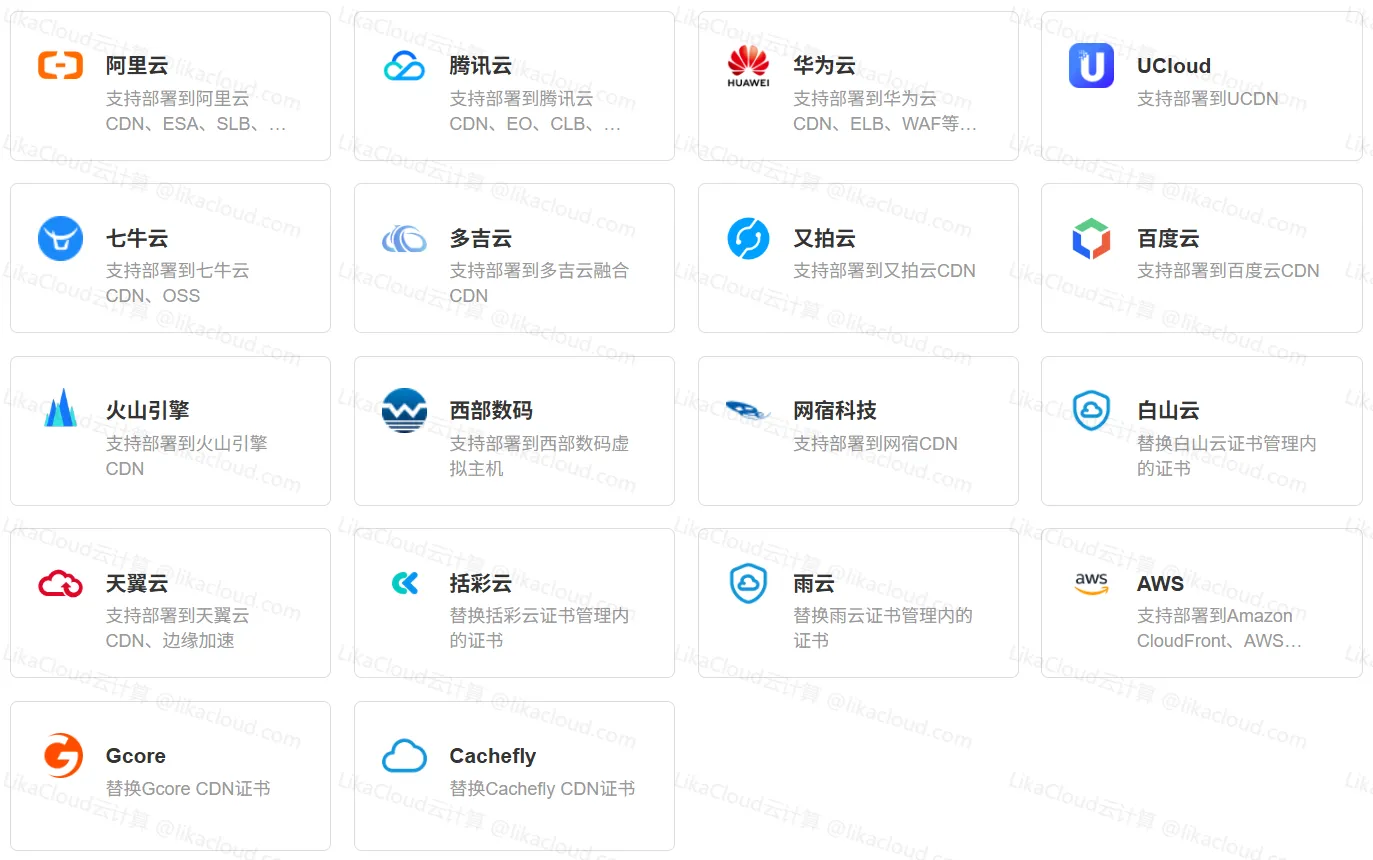Image resolution: width=1373 pixels, height=860 pixels.
Task: Click the Alibaba Cloud (阿里云) orange logo icon
Action: (60, 66)
